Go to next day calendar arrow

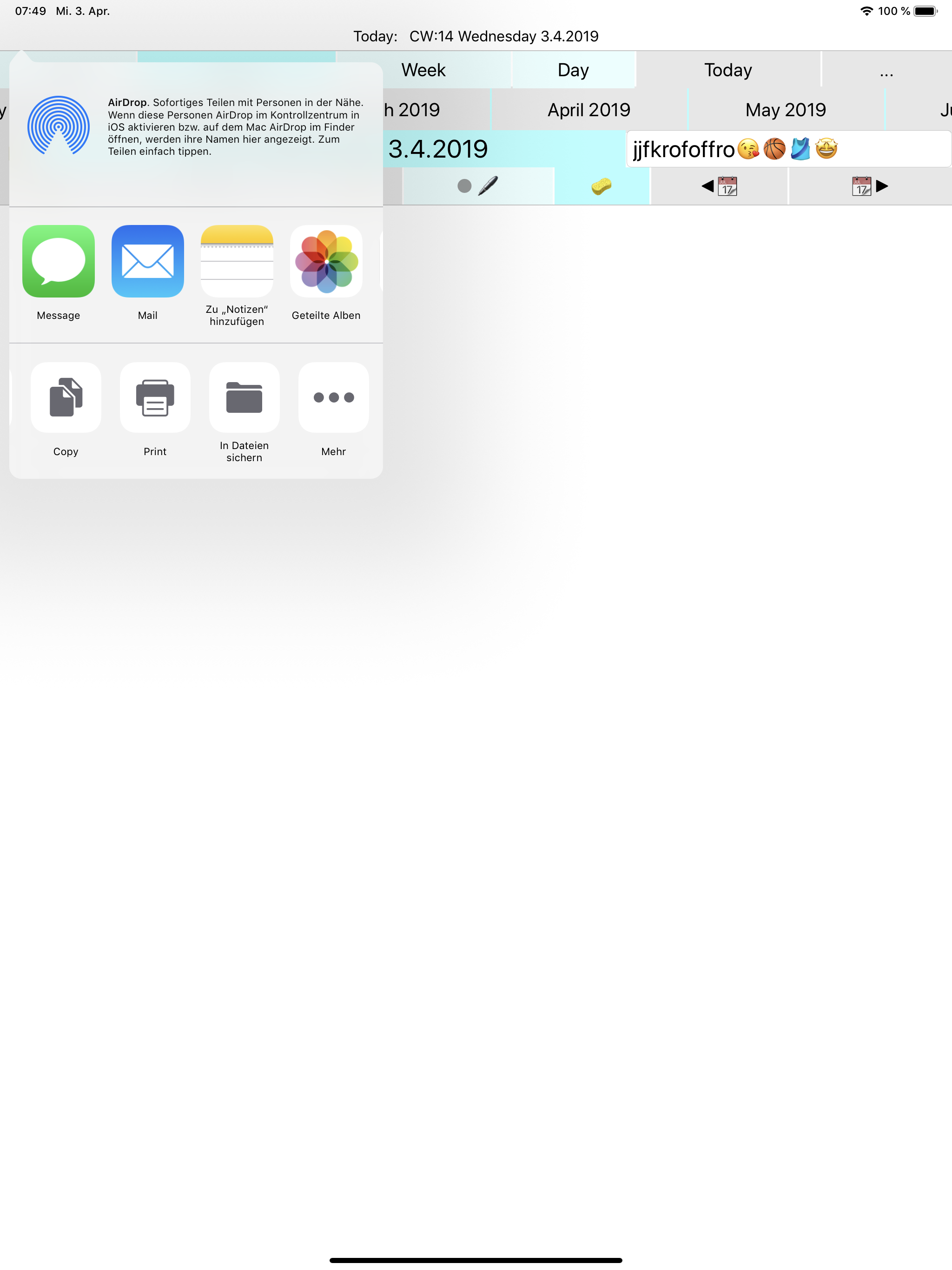(870, 186)
